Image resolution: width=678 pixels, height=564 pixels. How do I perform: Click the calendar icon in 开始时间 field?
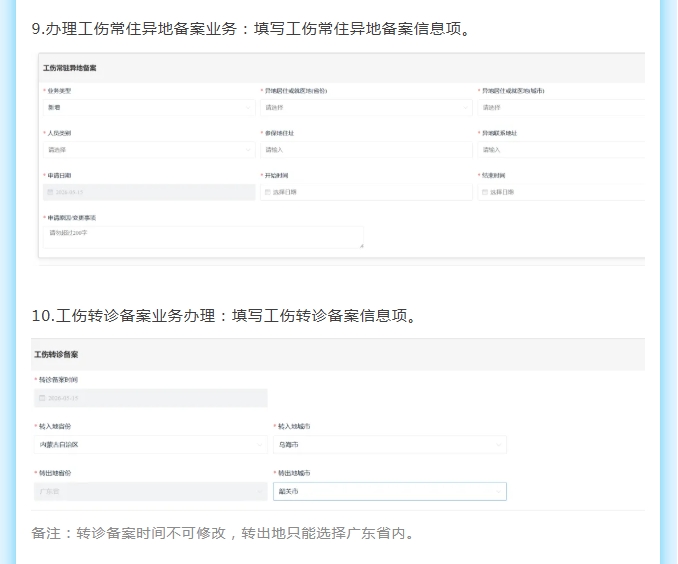pyautogui.click(x=268, y=192)
